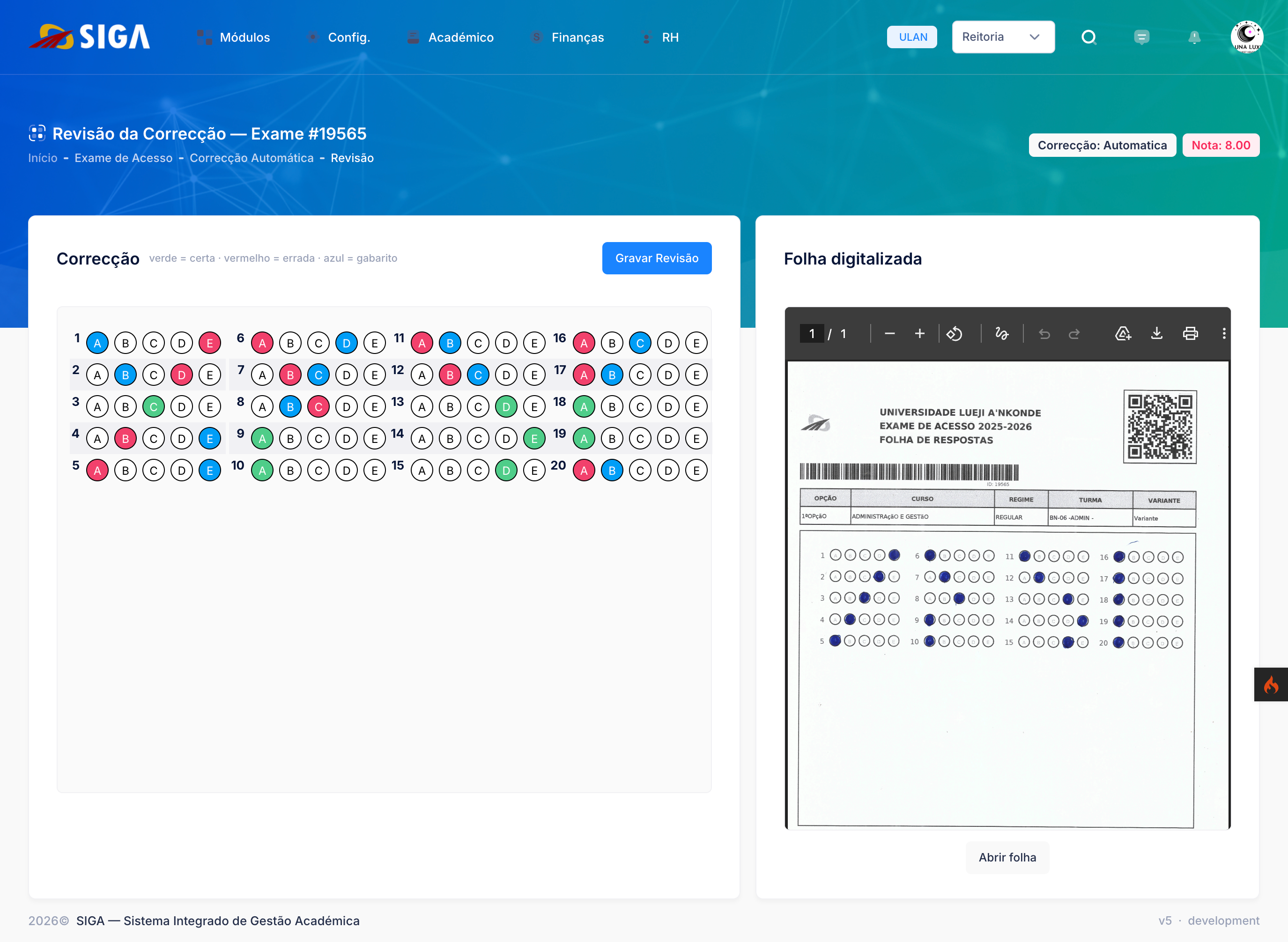
Task: Open the Config. menu
Action: click(338, 37)
